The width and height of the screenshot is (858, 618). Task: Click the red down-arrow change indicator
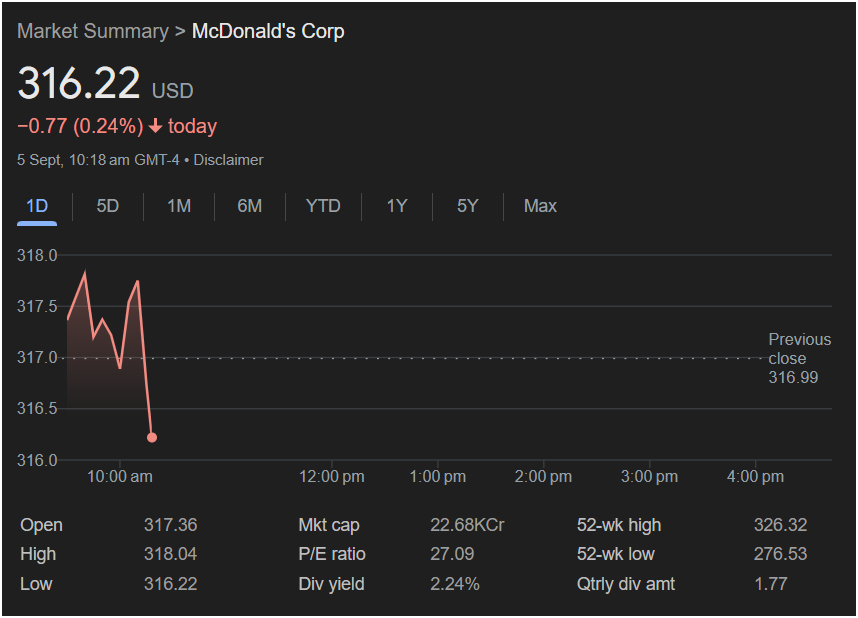[155, 126]
